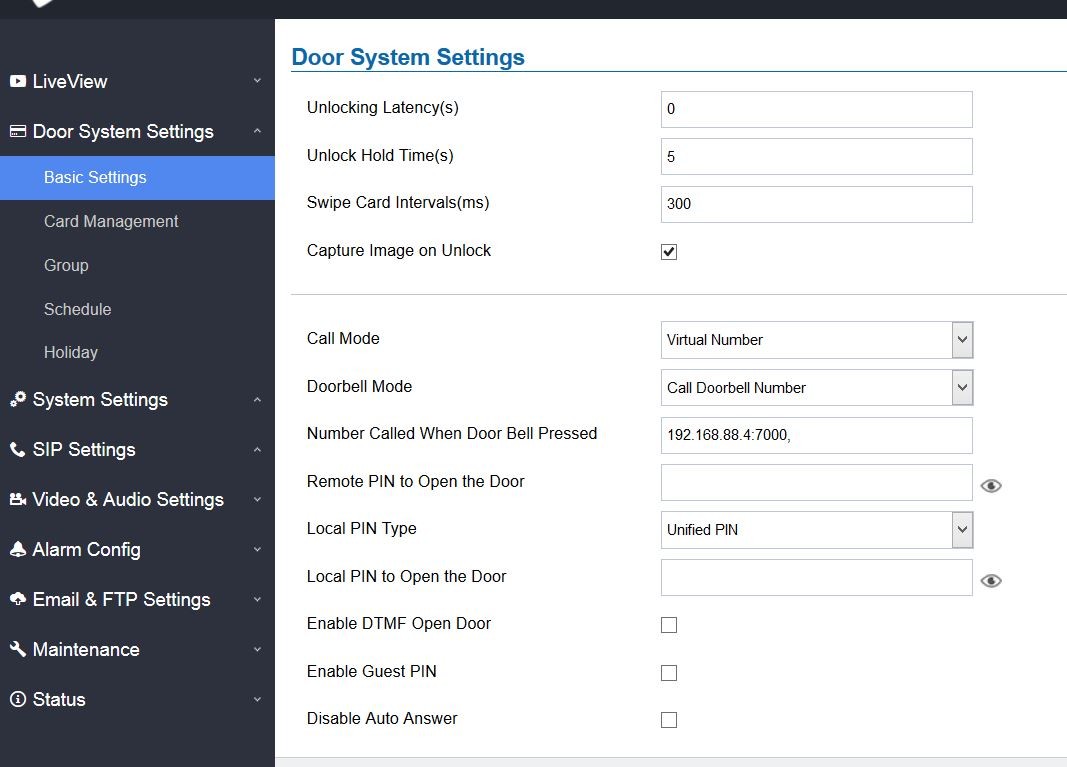Click the Door System Settings card icon
This screenshot has height=767, width=1067.
click(18, 131)
